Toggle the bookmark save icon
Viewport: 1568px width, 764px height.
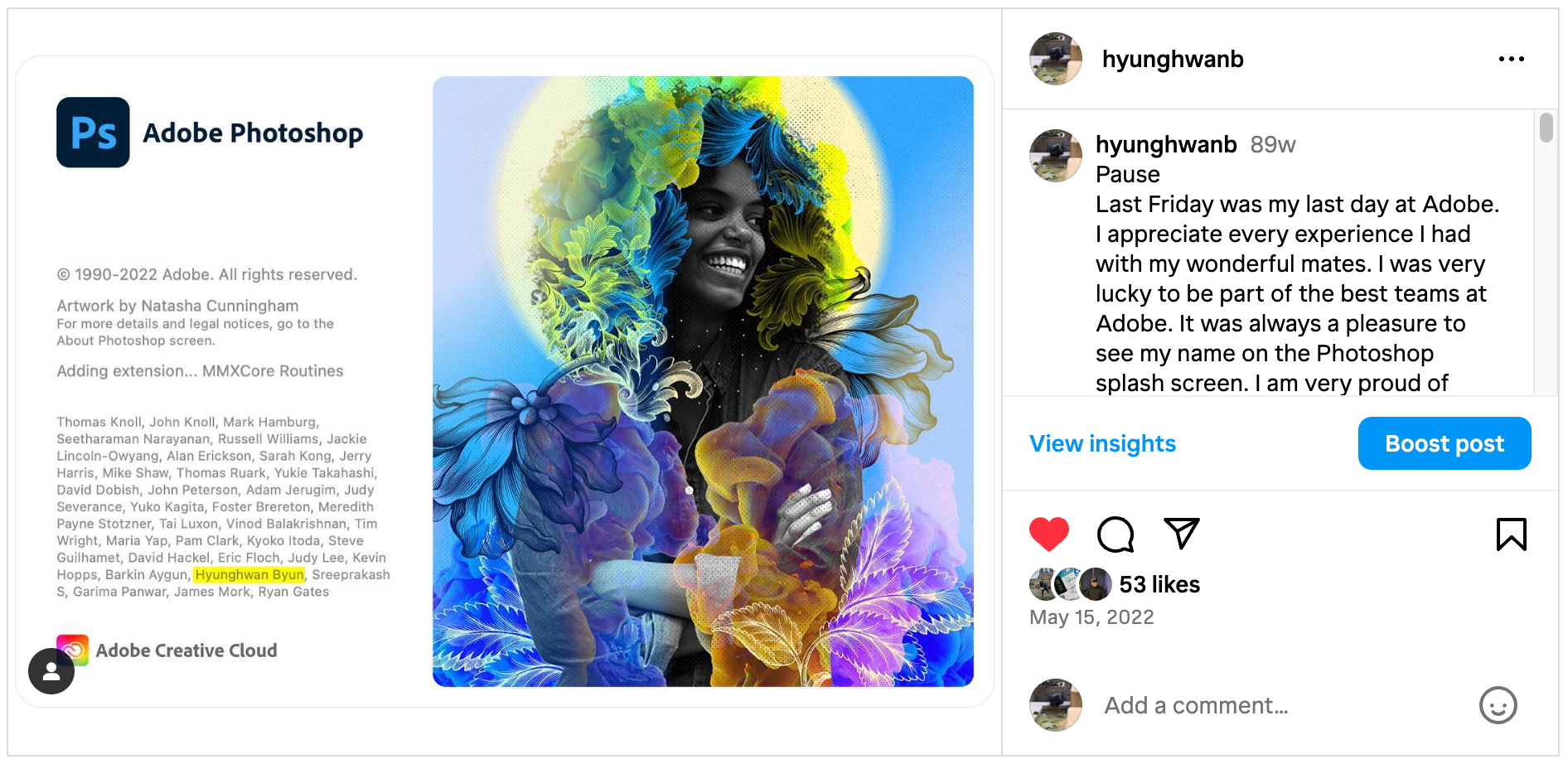click(x=1511, y=534)
